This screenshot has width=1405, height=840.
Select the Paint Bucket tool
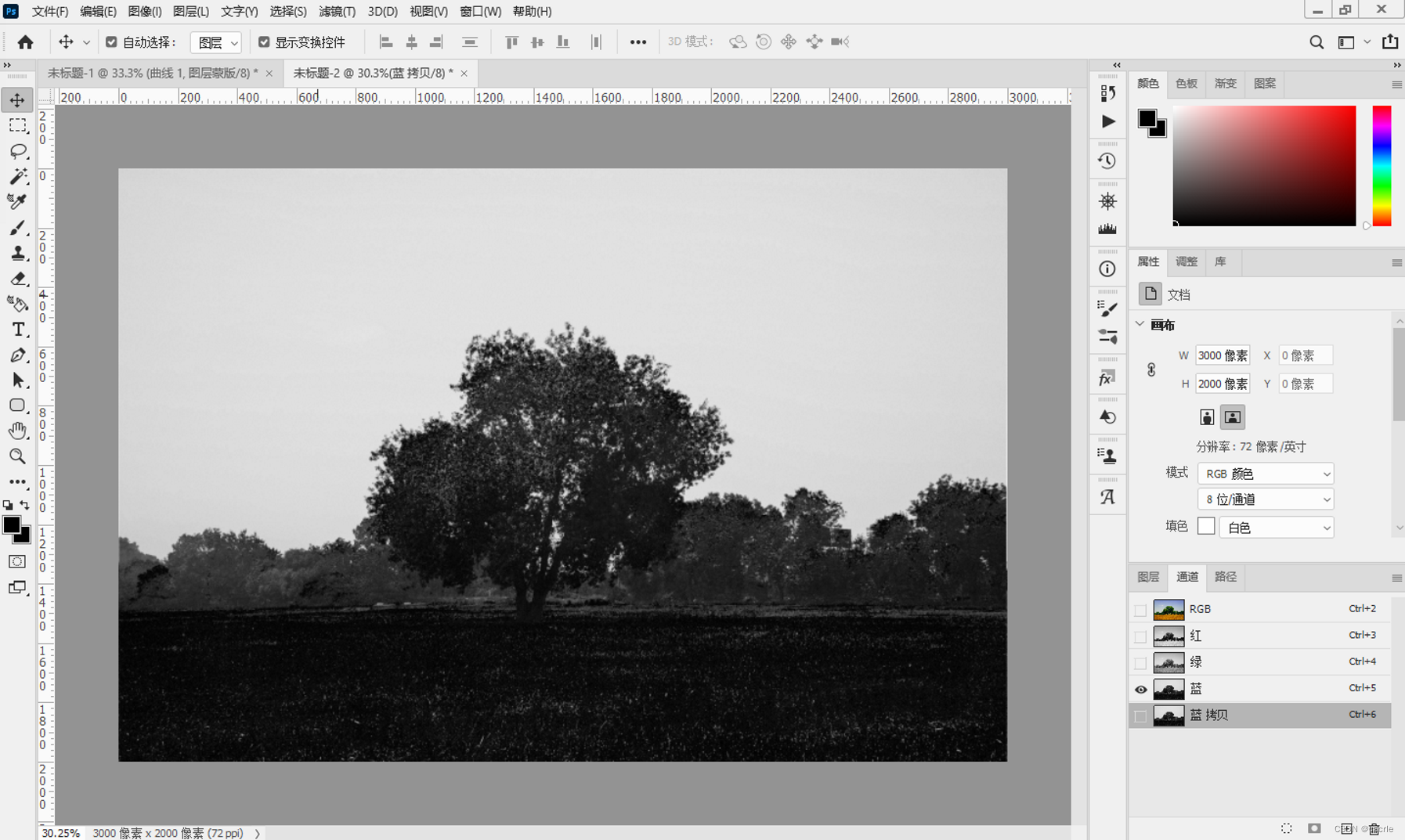[17, 304]
